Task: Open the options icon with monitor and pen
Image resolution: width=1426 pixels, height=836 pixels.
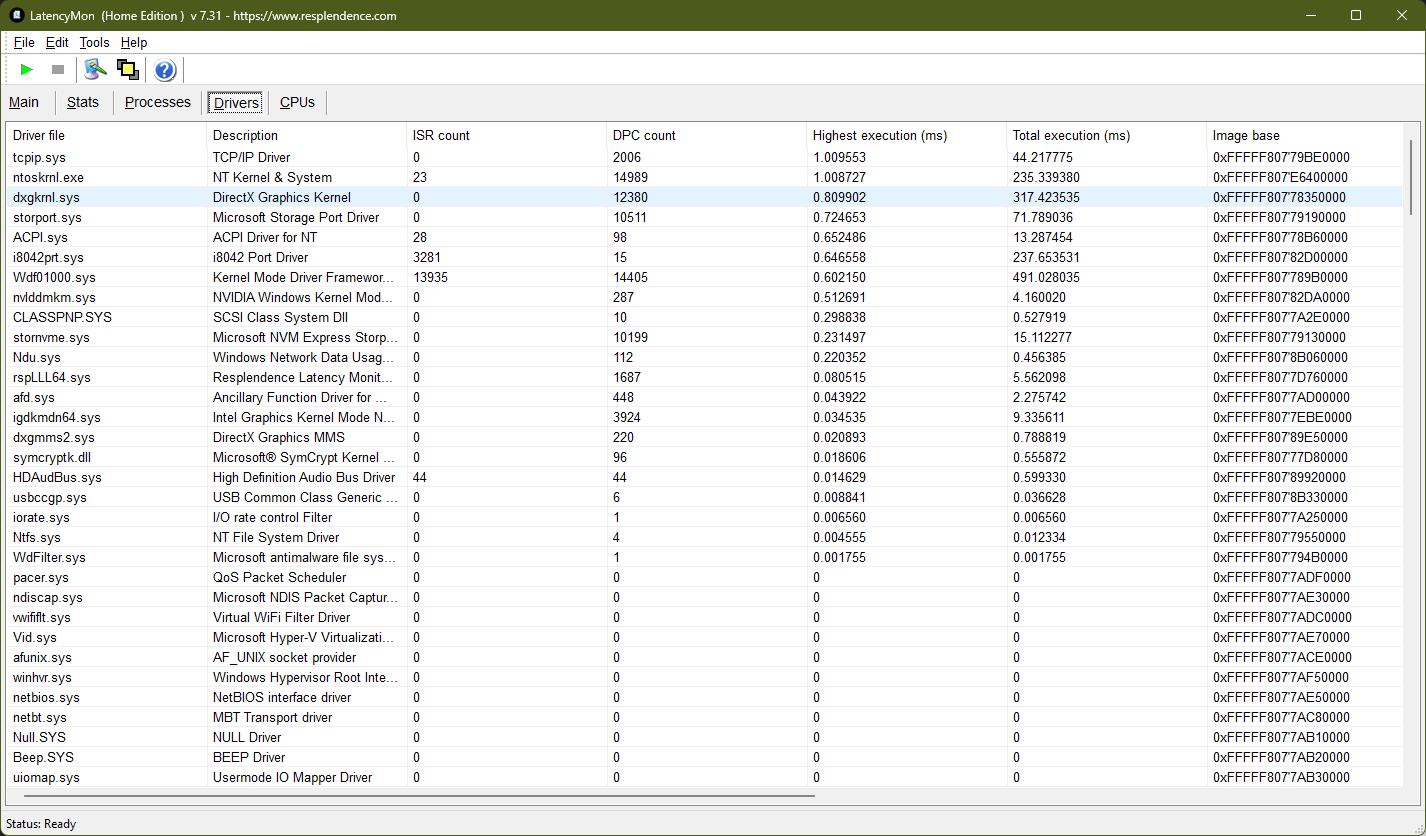Action: point(95,69)
